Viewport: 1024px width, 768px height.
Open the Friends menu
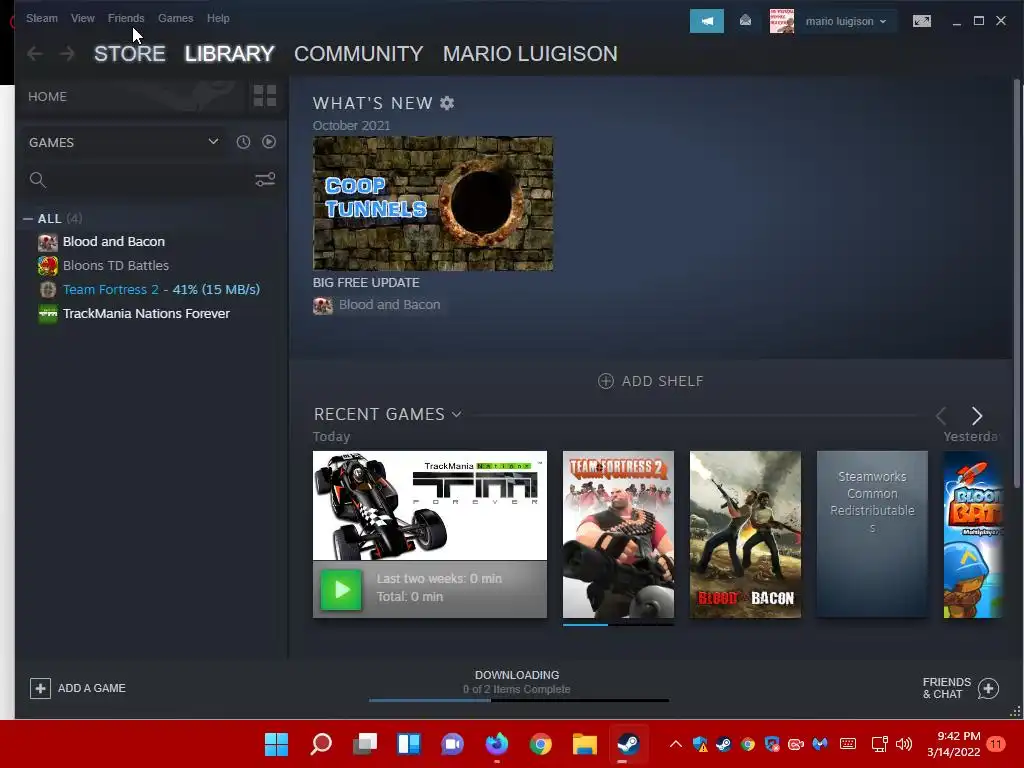(x=126, y=18)
